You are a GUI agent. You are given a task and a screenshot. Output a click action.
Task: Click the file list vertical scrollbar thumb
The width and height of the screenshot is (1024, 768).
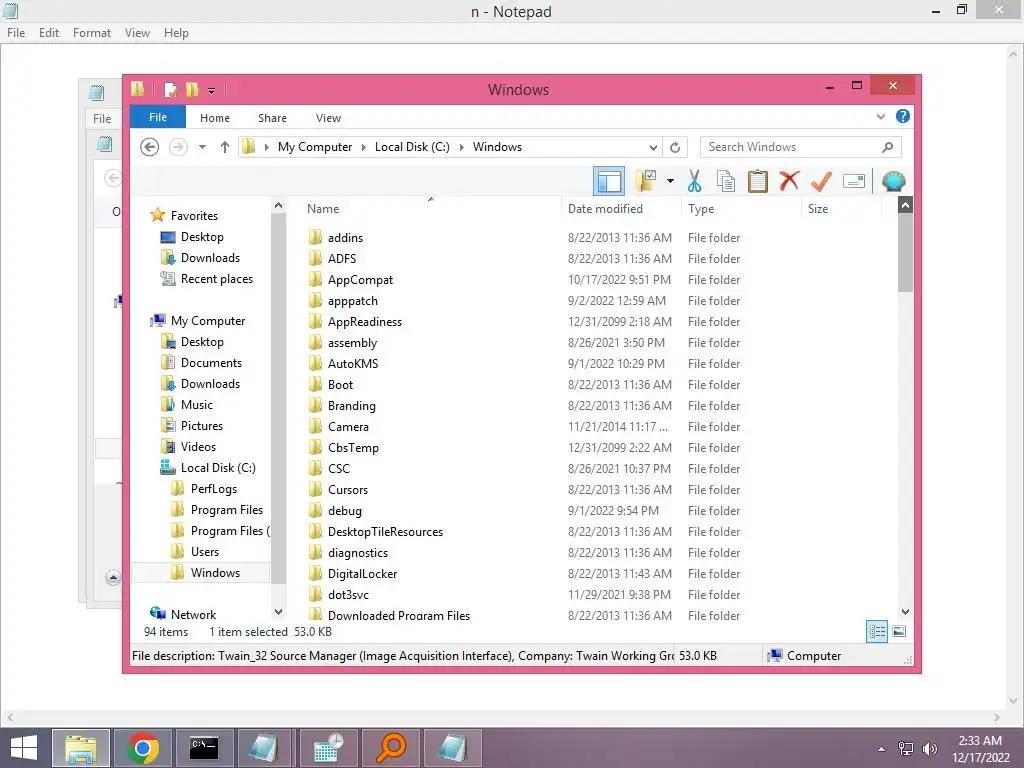pyautogui.click(x=905, y=252)
